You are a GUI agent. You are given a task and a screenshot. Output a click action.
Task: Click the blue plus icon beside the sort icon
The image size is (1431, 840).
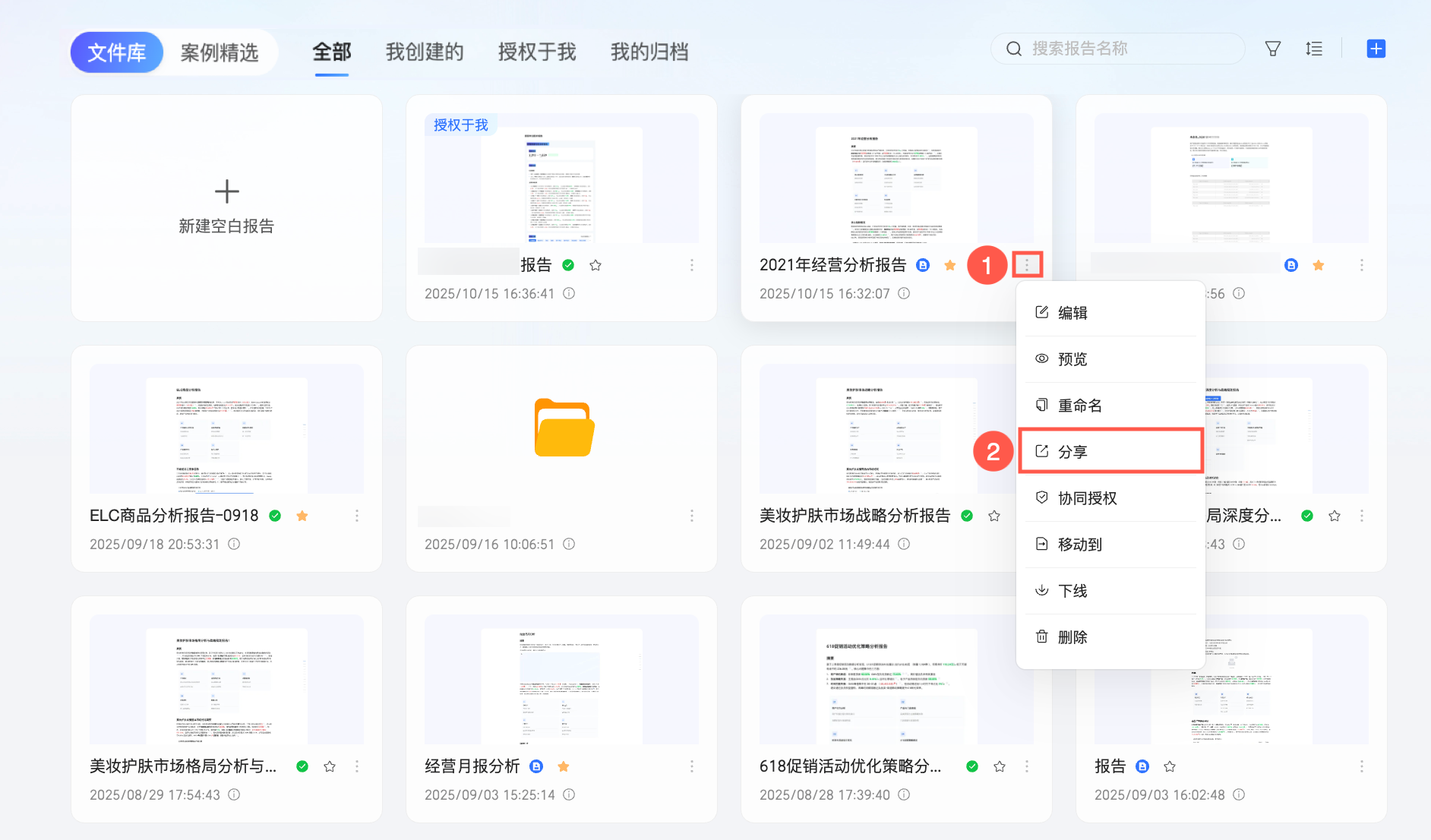pyautogui.click(x=1376, y=49)
